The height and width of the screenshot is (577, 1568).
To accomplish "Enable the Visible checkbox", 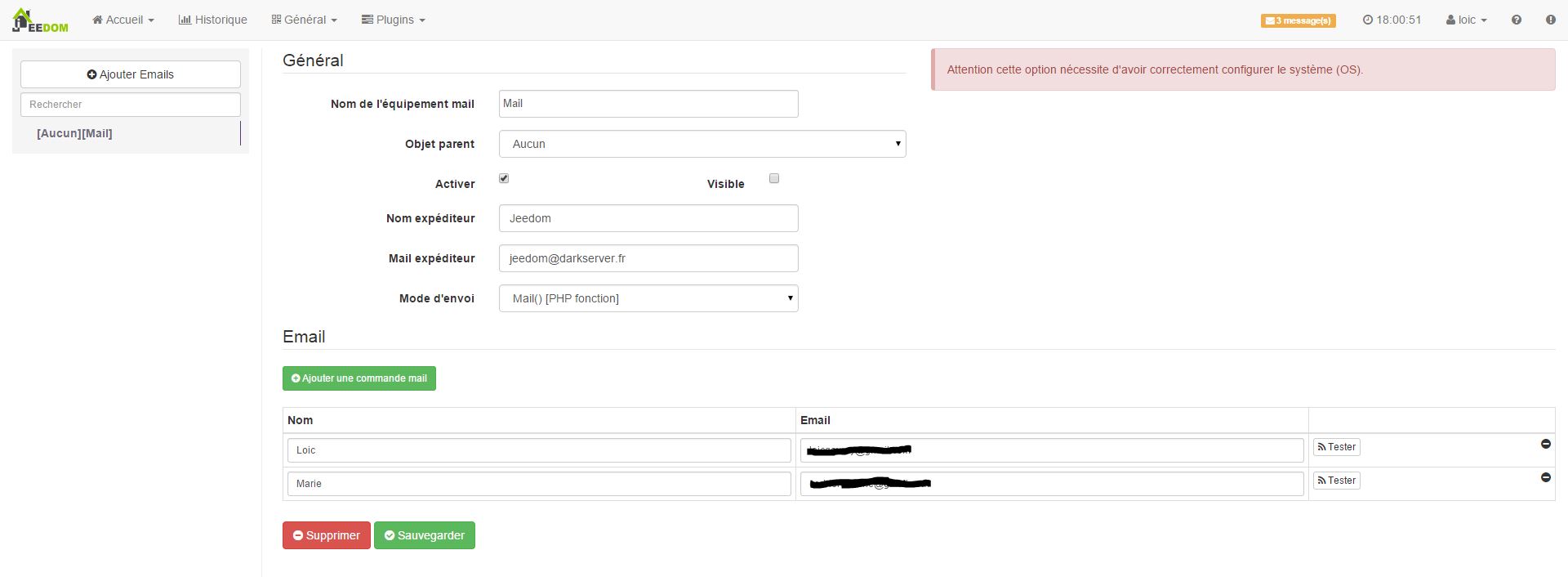I will coord(774,178).
